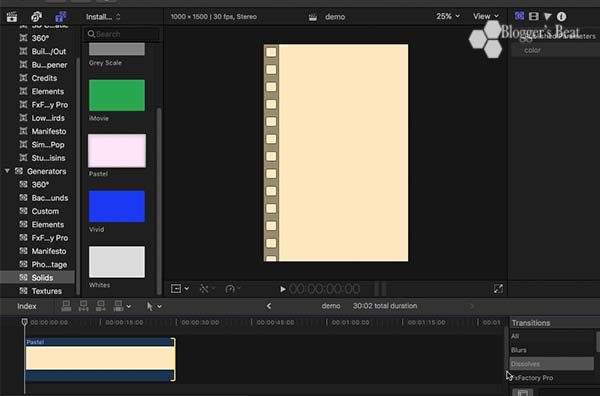Click the fullscreen viewer arrows icon
Screen dimensions: 600x396
(x=498, y=289)
